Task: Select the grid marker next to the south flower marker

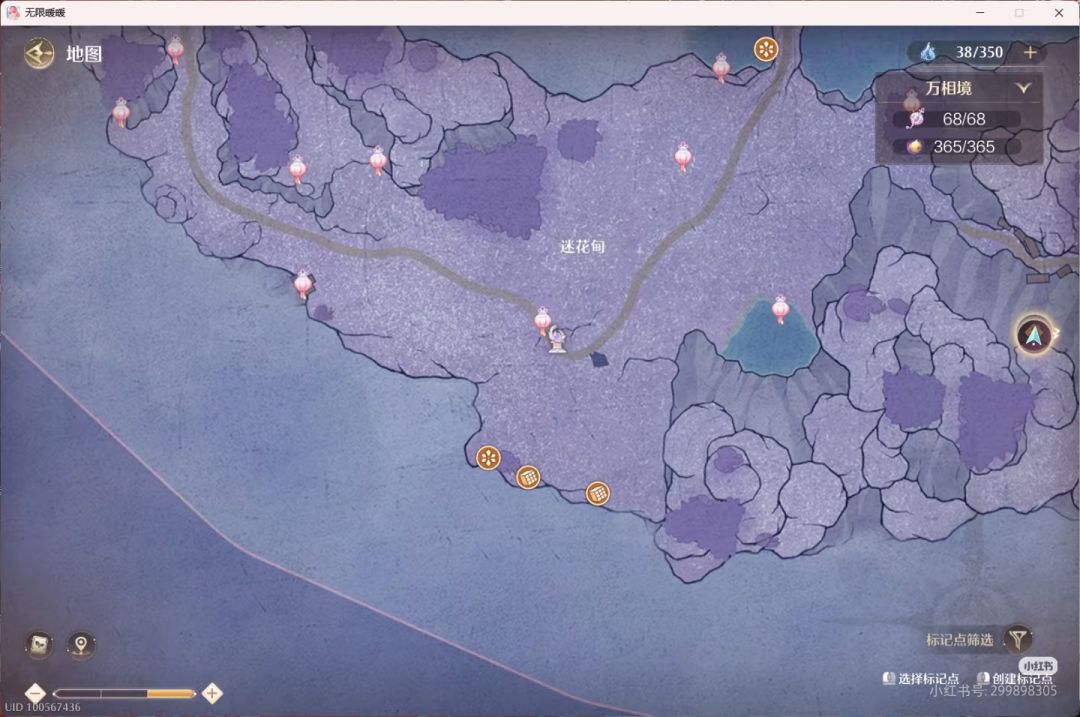Action: click(x=528, y=477)
